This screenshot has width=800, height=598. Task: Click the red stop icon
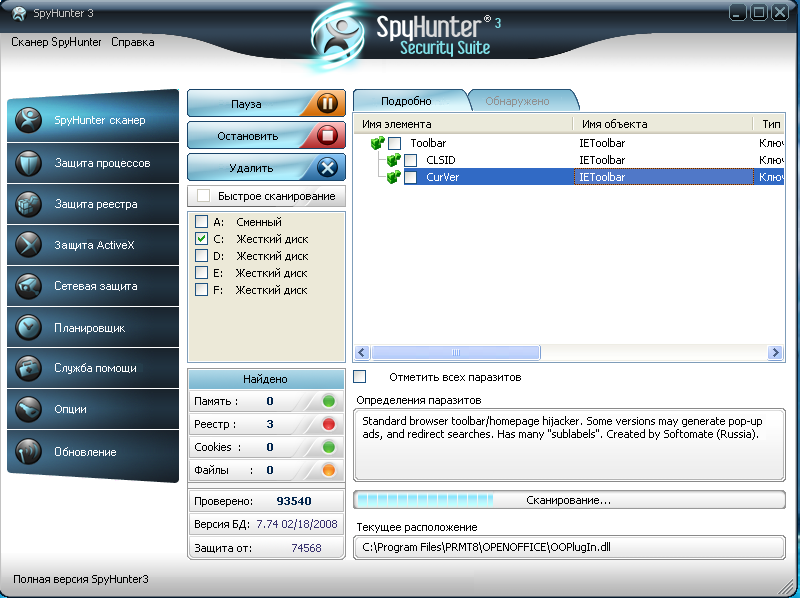(x=327, y=136)
